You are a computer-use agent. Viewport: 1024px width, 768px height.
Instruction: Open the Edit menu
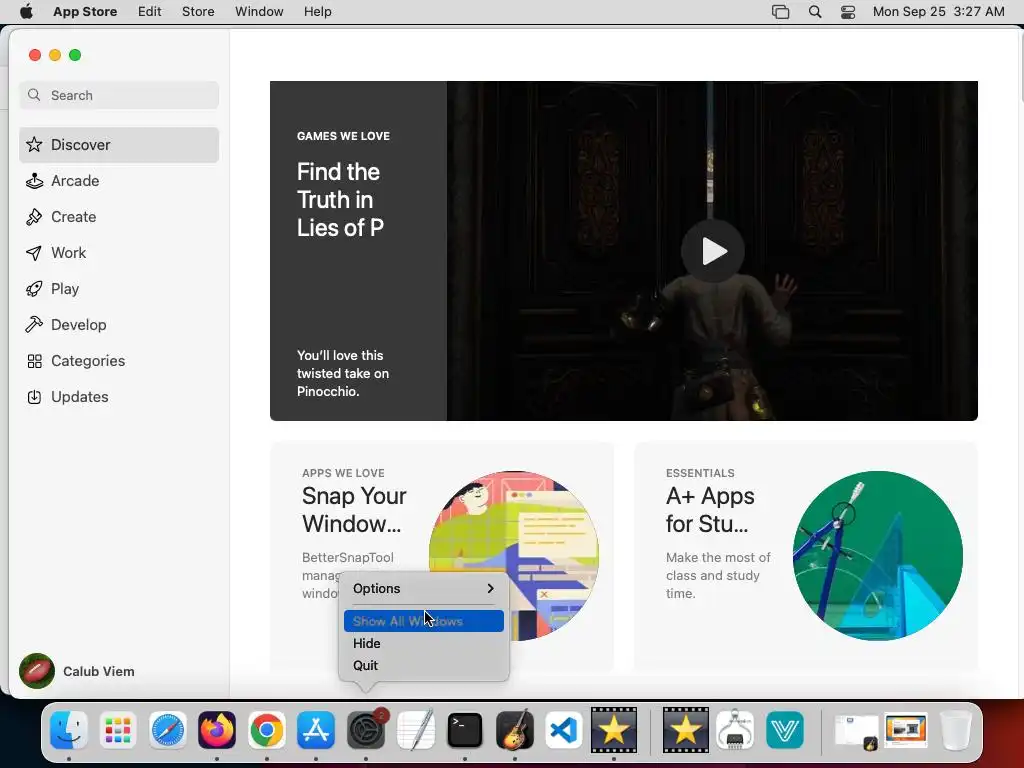pos(150,12)
